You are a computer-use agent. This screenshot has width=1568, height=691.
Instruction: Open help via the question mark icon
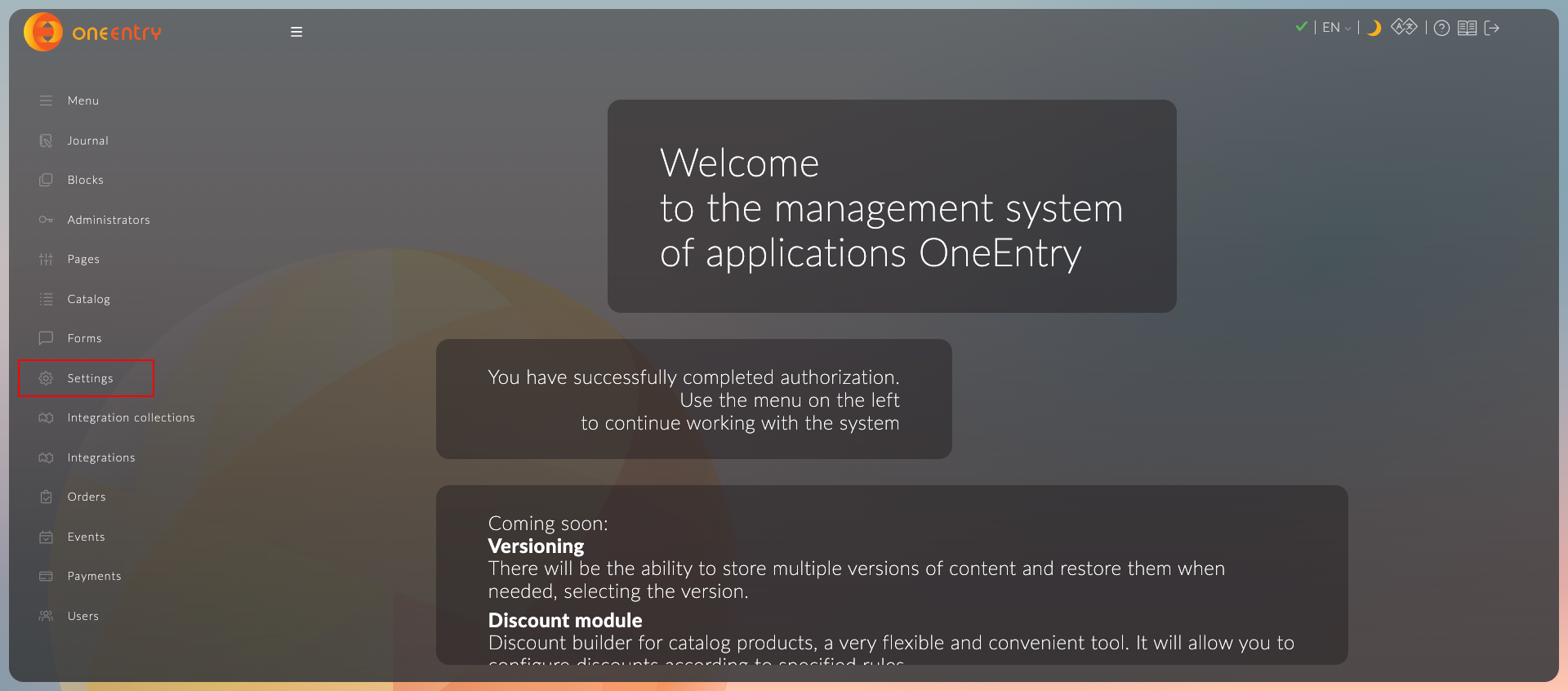click(1442, 29)
